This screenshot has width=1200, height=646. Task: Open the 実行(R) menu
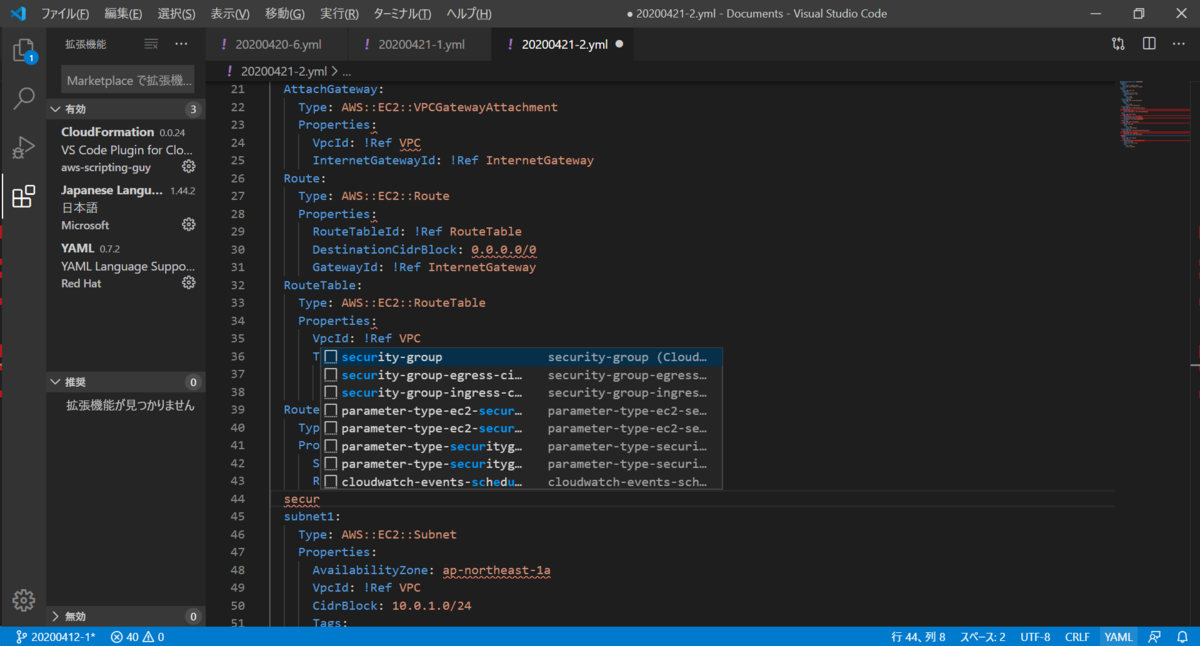pyautogui.click(x=340, y=14)
